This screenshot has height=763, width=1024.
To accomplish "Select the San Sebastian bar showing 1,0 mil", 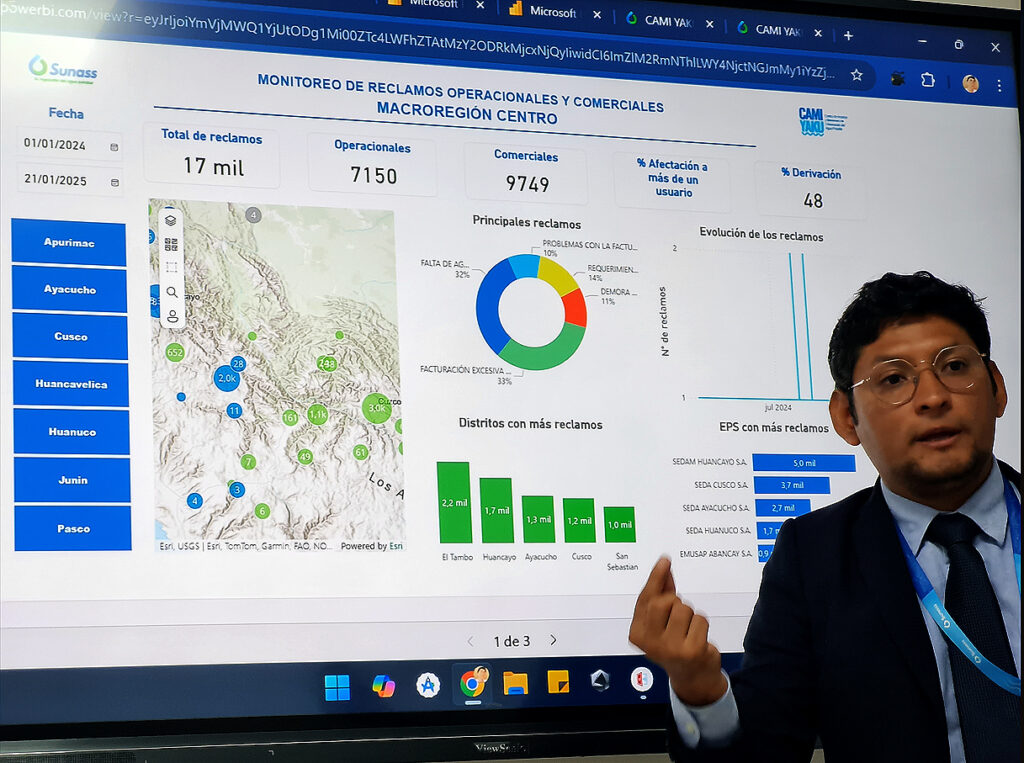I will coord(619,525).
